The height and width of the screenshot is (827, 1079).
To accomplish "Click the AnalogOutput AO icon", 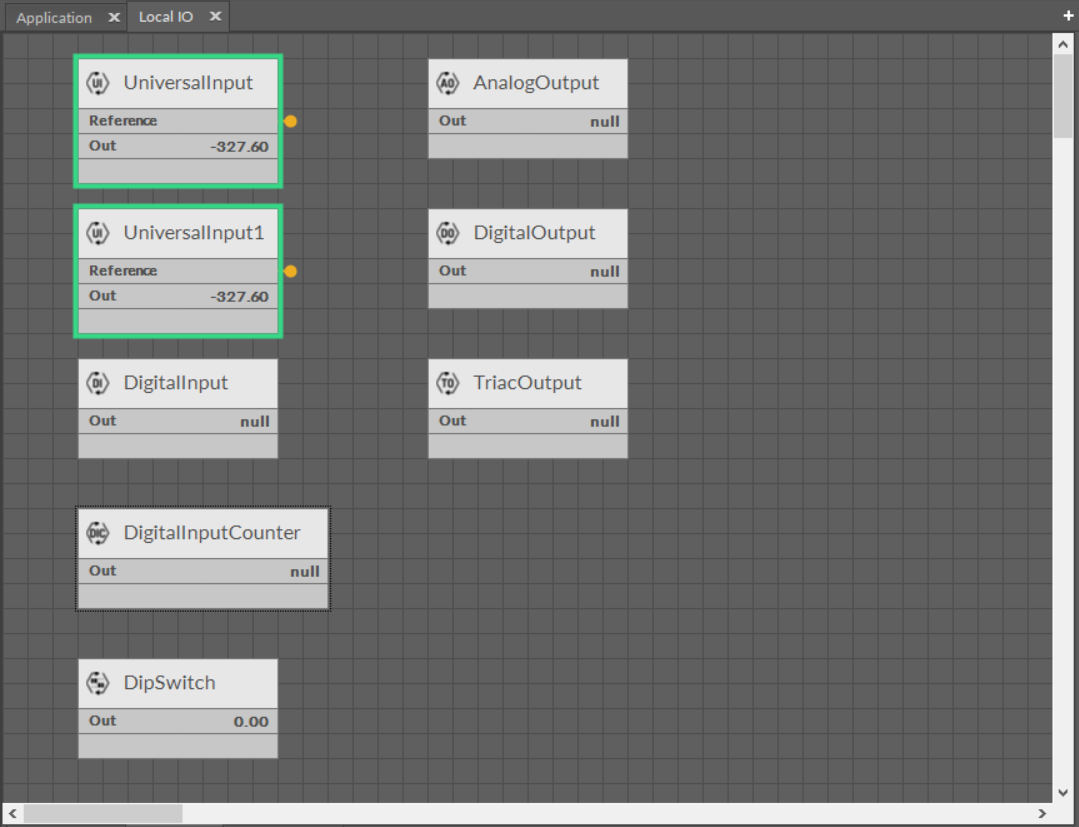I will pyautogui.click(x=447, y=83).
